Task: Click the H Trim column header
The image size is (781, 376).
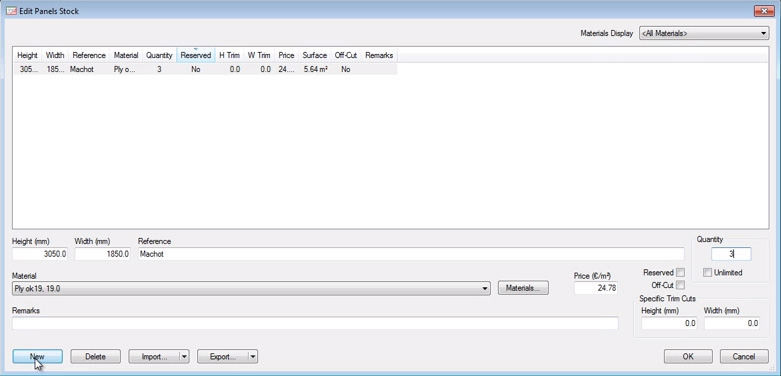Action: [230, 55]
